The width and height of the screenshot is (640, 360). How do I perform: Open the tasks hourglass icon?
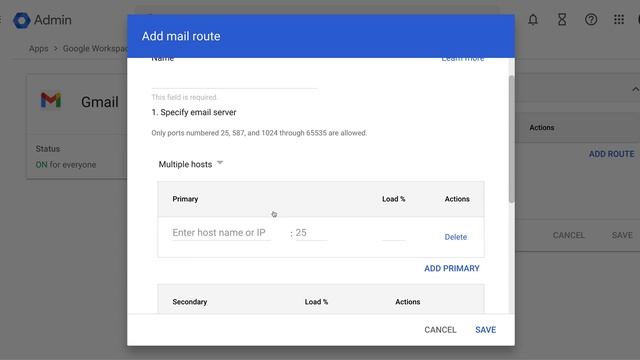tap(562, 20)
